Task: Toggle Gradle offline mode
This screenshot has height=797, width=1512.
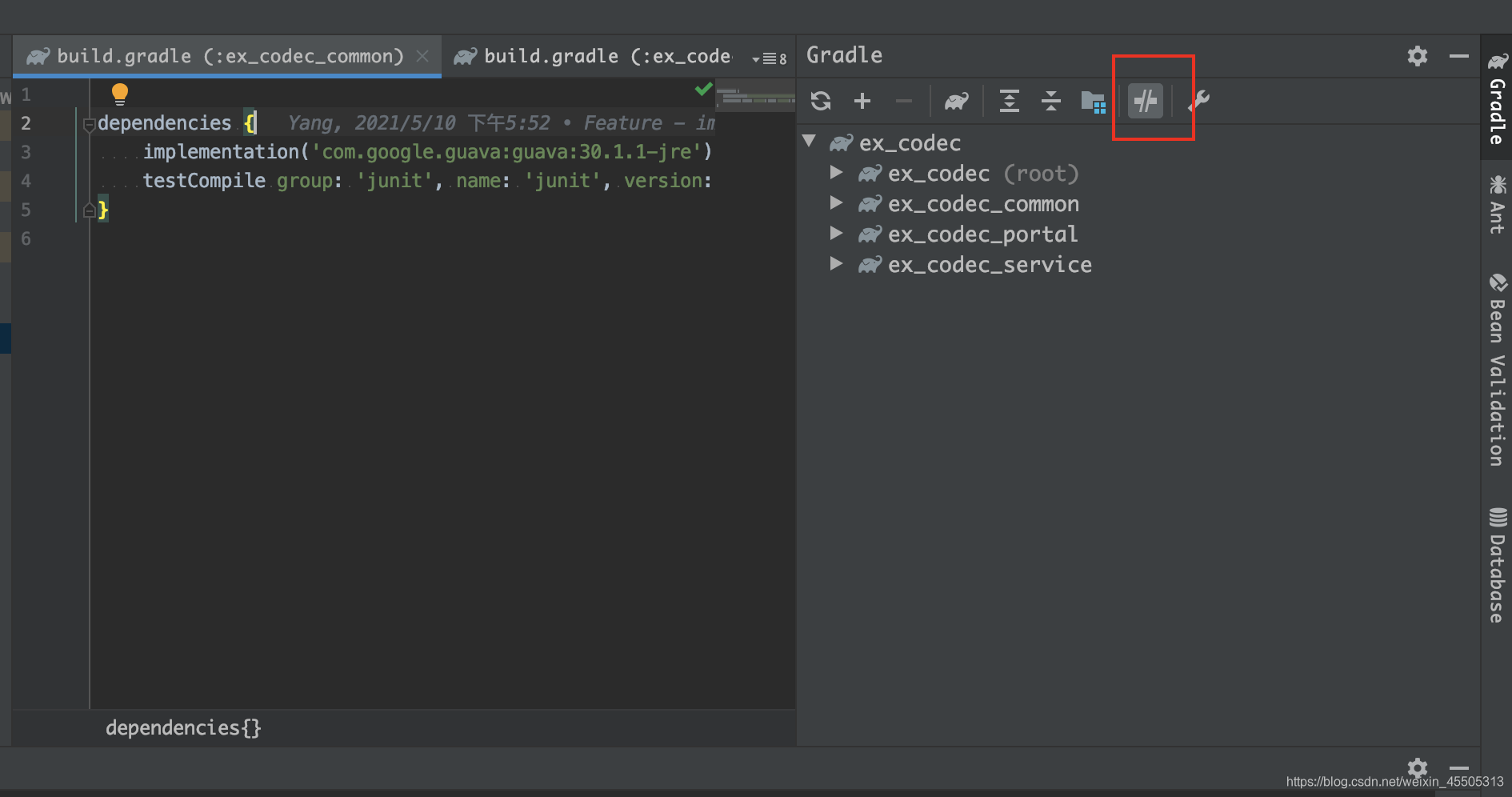Action: click(x=1146, y=101)
